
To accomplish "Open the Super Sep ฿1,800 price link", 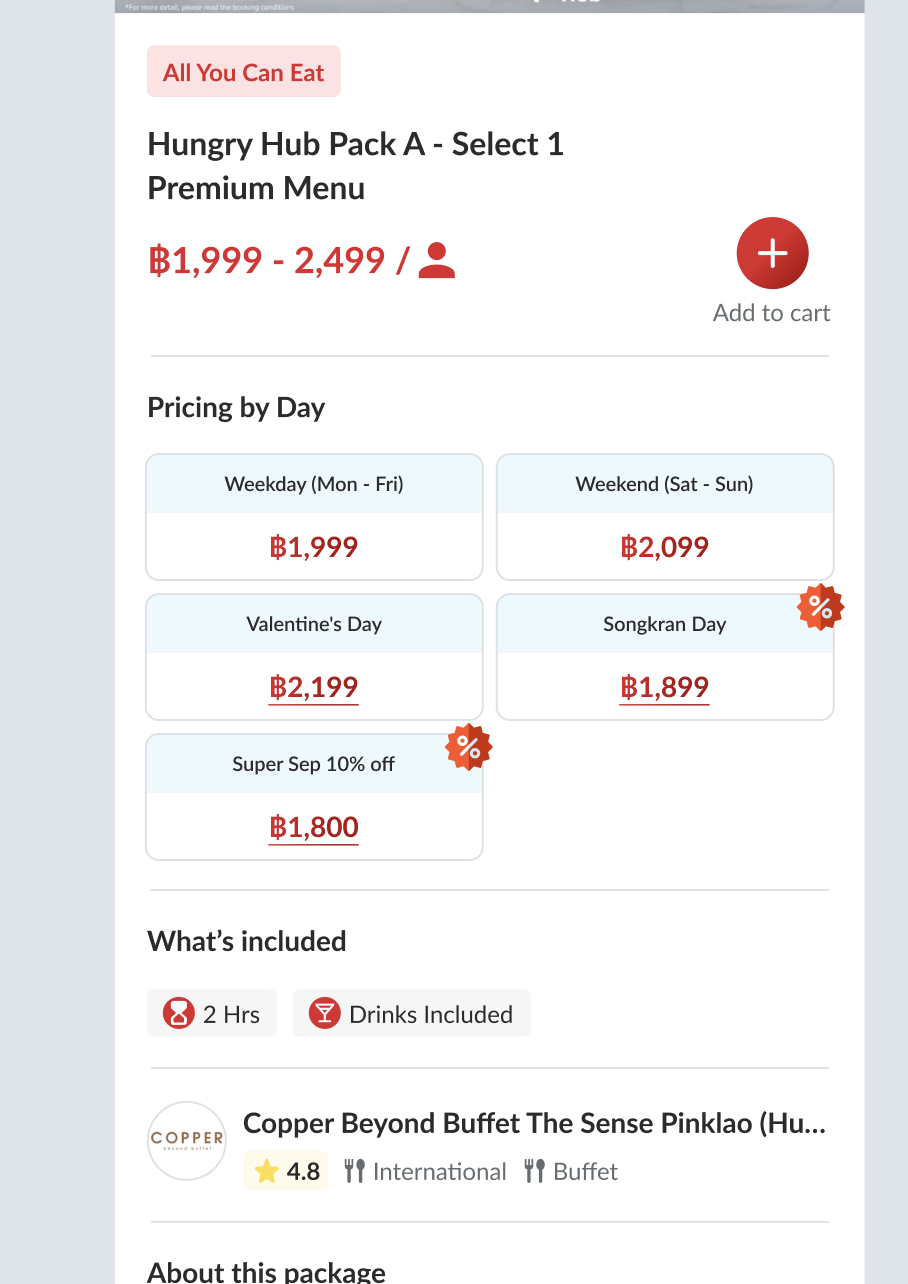I will click(x=314, y=827).
